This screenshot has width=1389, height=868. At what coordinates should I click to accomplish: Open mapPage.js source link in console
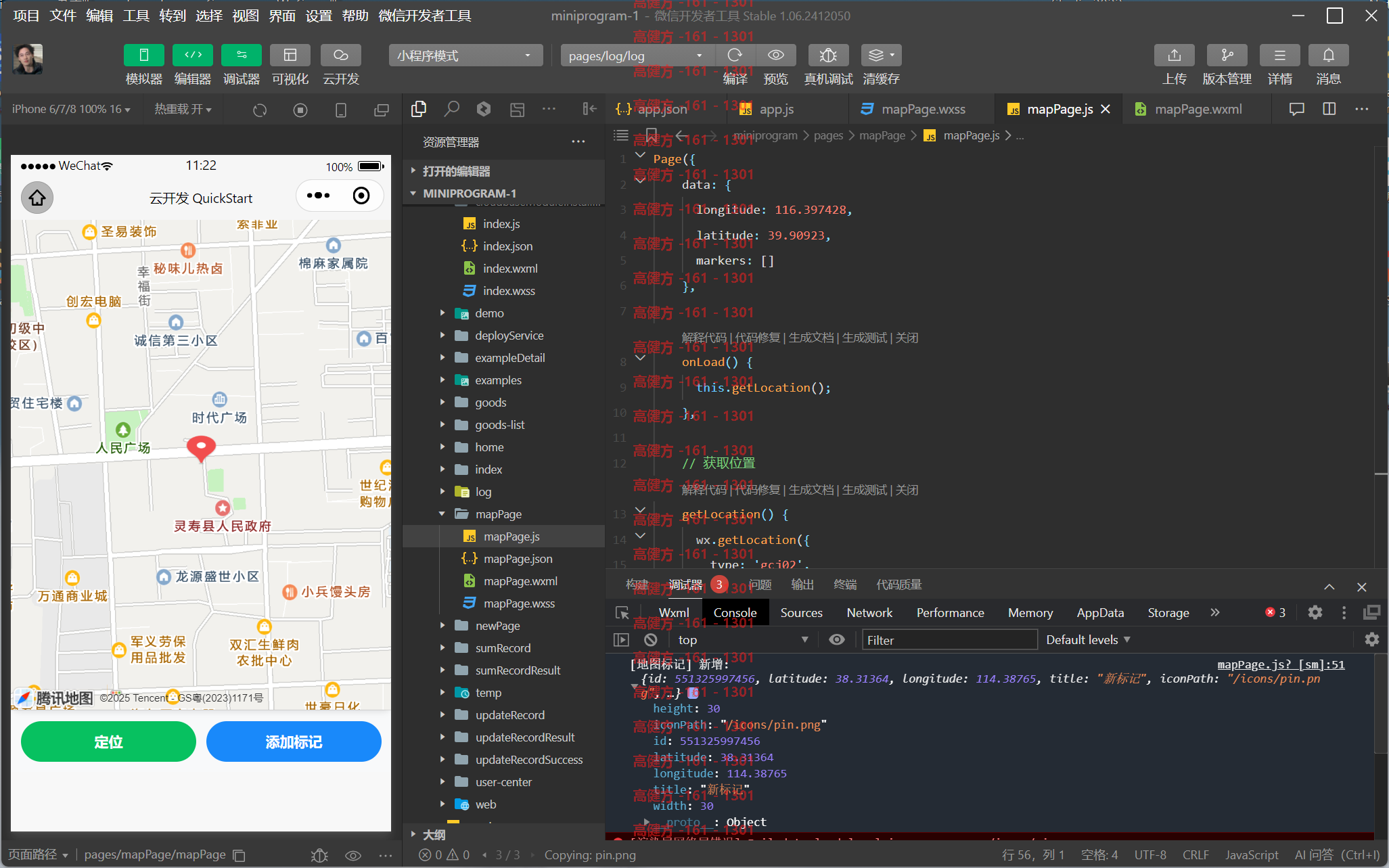tap(1281, 664)
